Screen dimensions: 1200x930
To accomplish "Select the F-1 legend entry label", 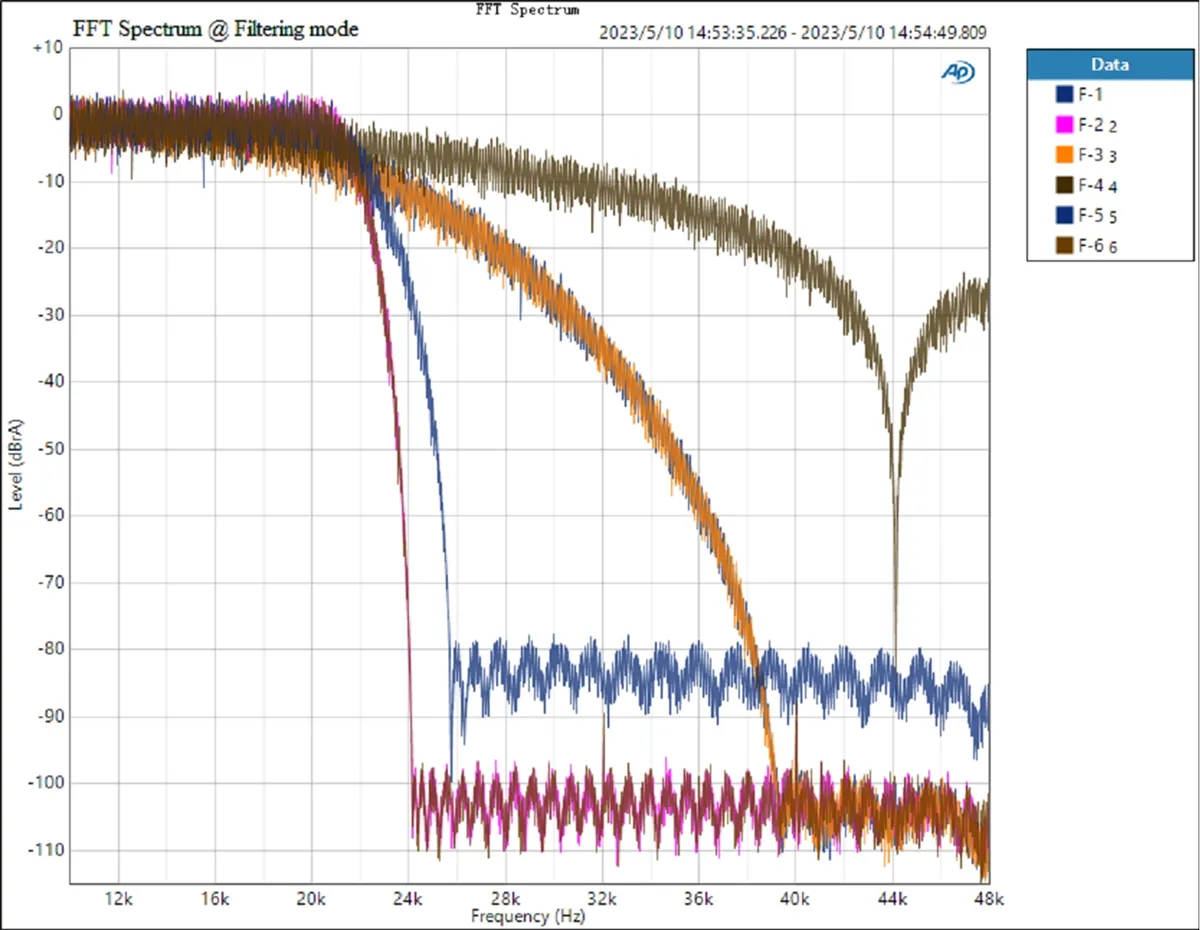I will (1091, 95).
